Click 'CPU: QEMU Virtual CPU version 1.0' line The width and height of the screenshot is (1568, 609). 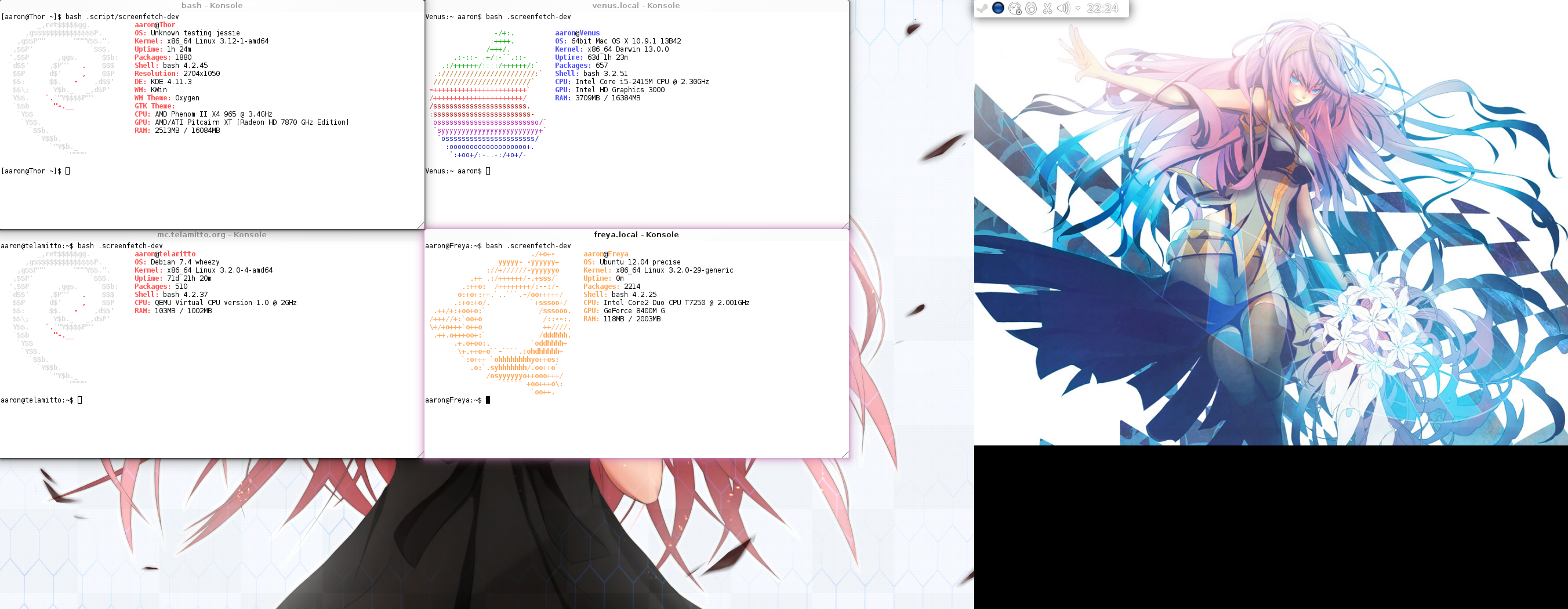pyautogui.click(x=216, y=303)
